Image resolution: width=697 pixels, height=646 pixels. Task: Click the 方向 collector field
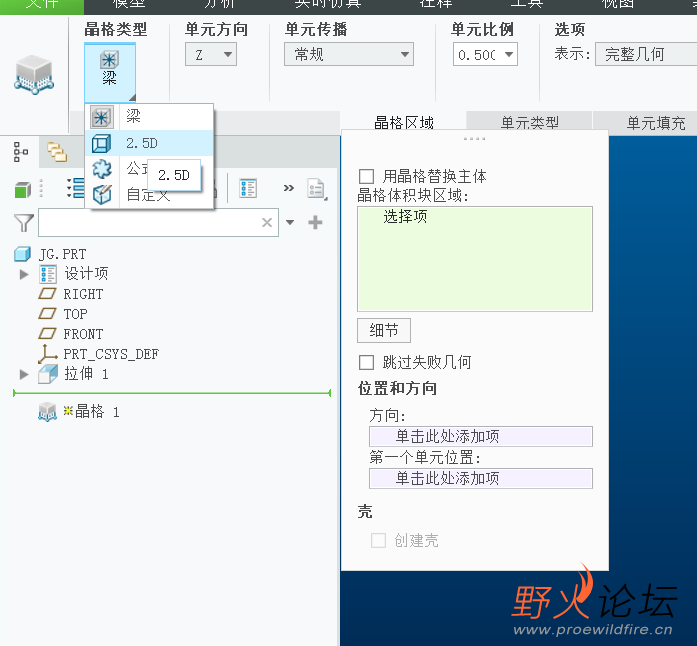481,436
